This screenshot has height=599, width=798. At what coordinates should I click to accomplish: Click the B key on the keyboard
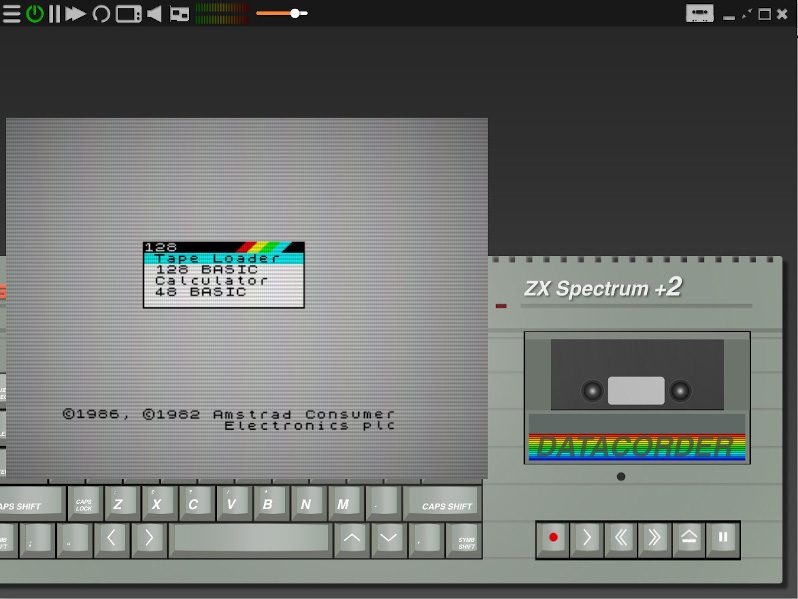[271, 503]
